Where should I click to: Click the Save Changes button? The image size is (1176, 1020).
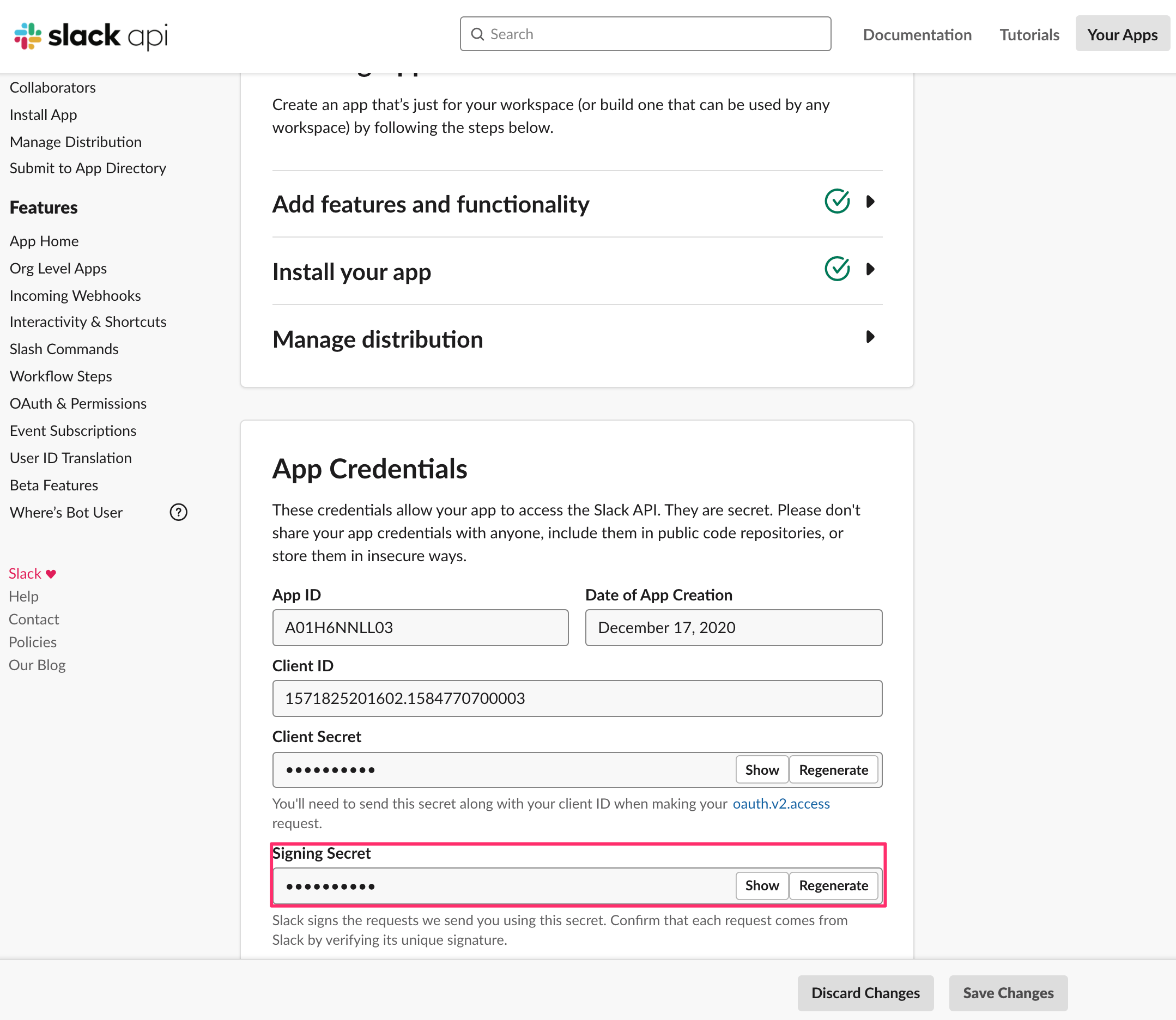coord(1008,993)
